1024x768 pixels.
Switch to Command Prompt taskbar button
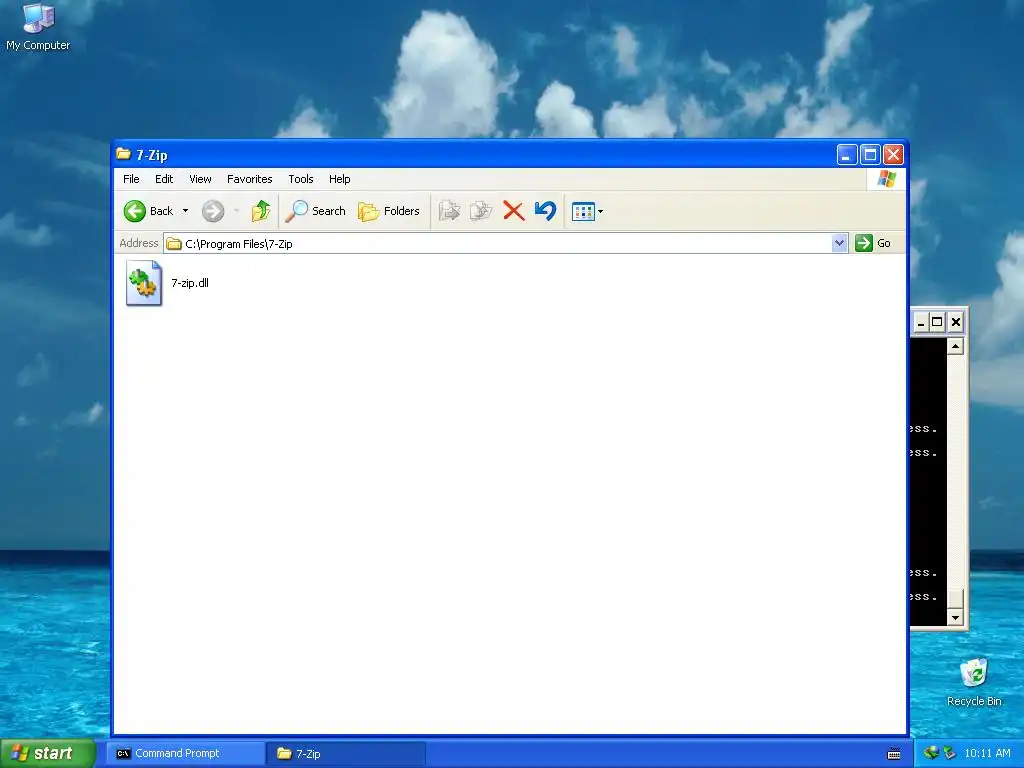point(185,754)
